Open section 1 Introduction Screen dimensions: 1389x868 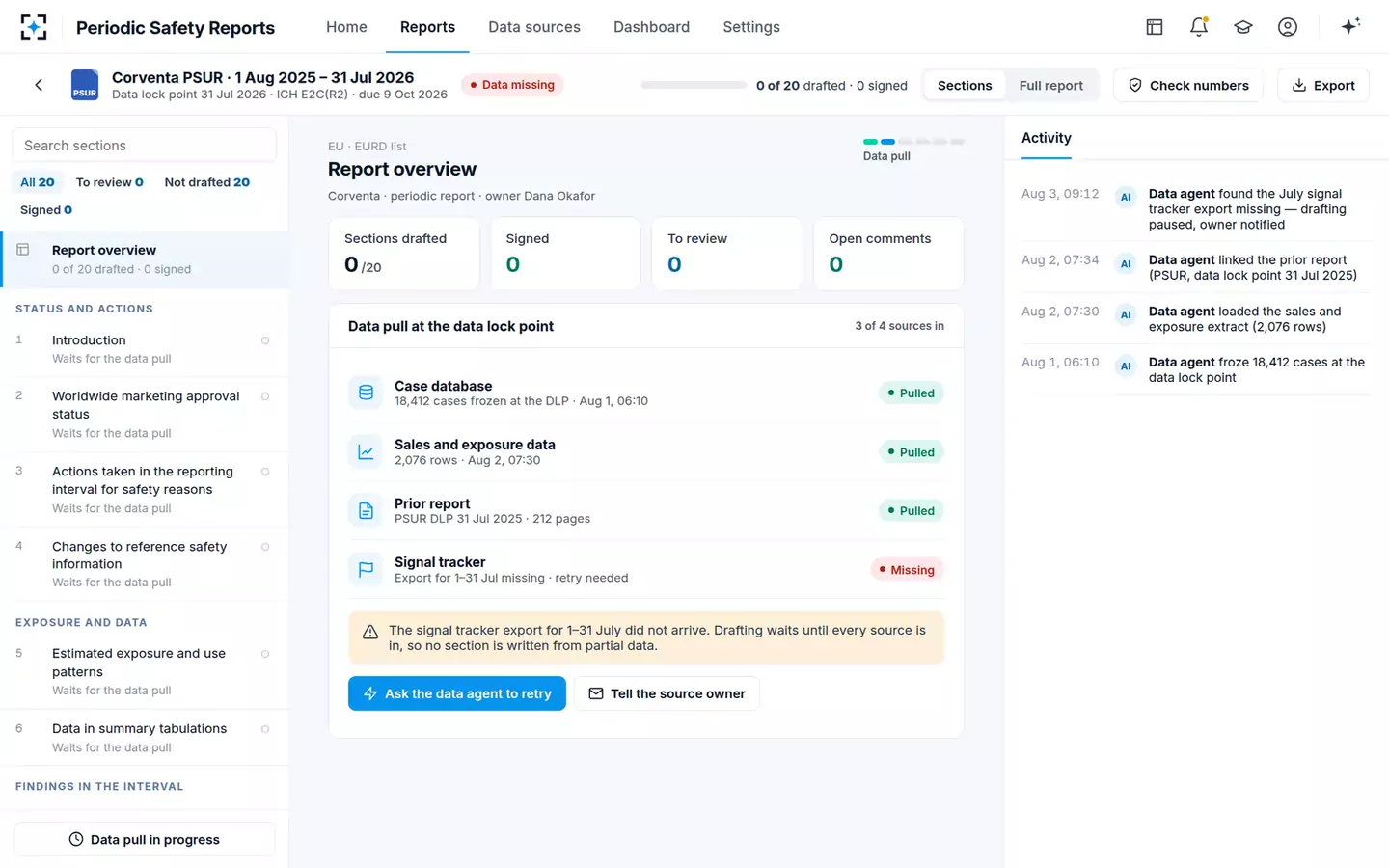145,349
